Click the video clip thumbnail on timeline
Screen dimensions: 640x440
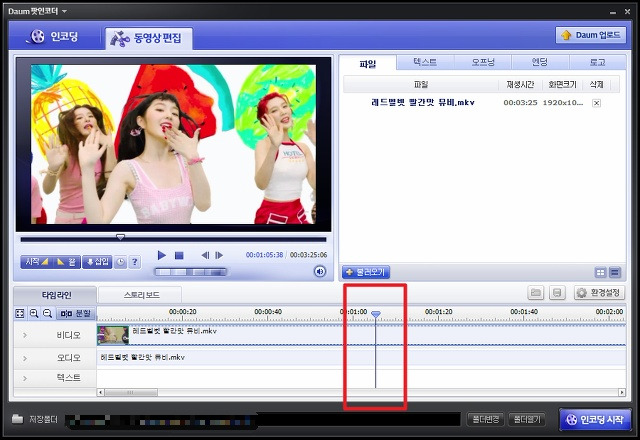[x=113, y=335]
